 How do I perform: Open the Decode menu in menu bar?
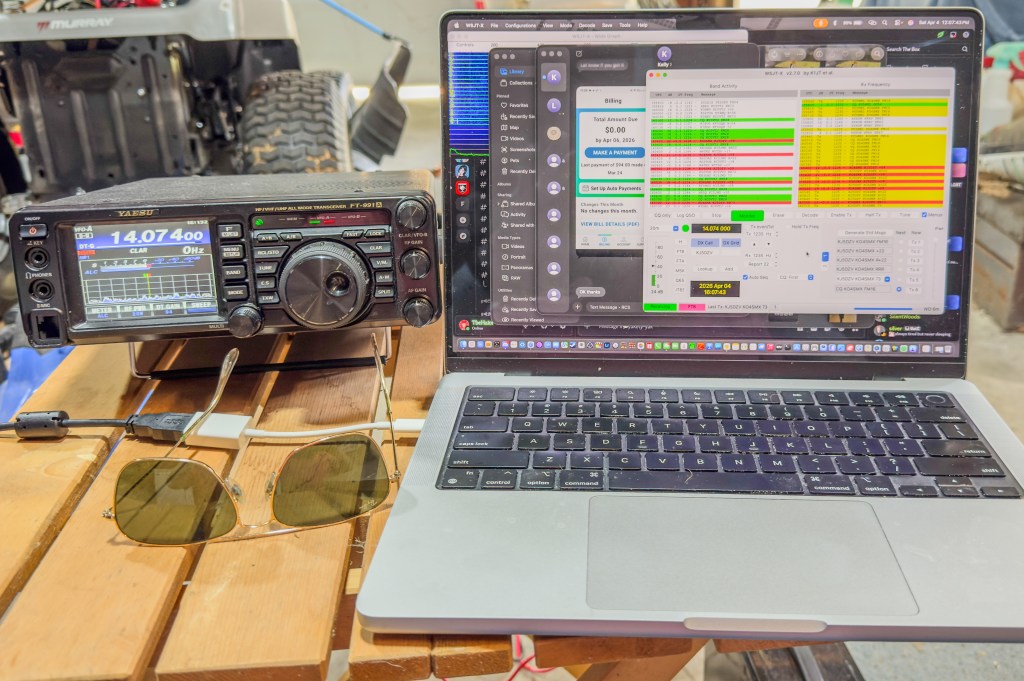(x=587, y=25)
